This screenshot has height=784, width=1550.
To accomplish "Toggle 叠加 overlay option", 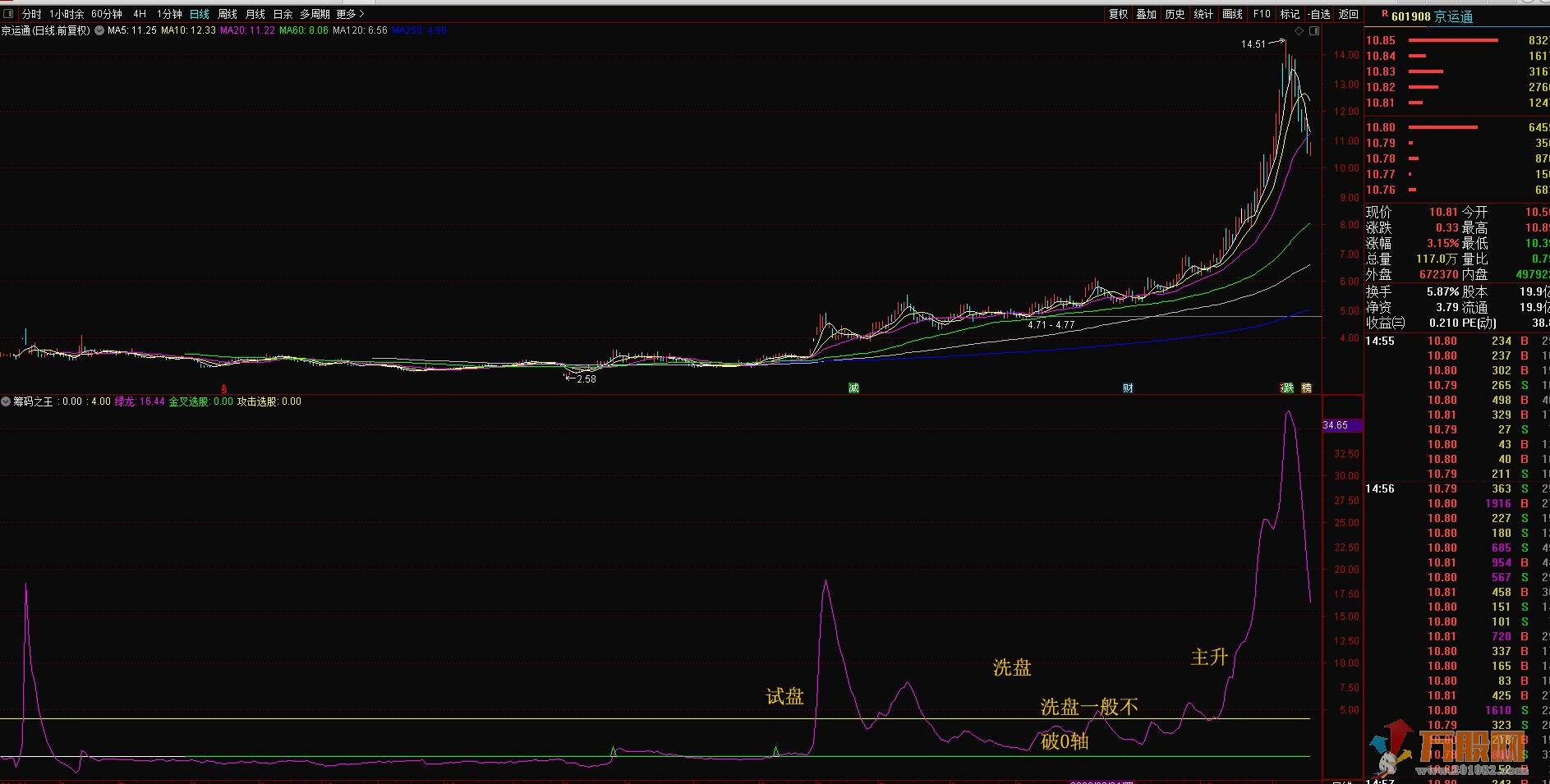I will [1147, 14].
